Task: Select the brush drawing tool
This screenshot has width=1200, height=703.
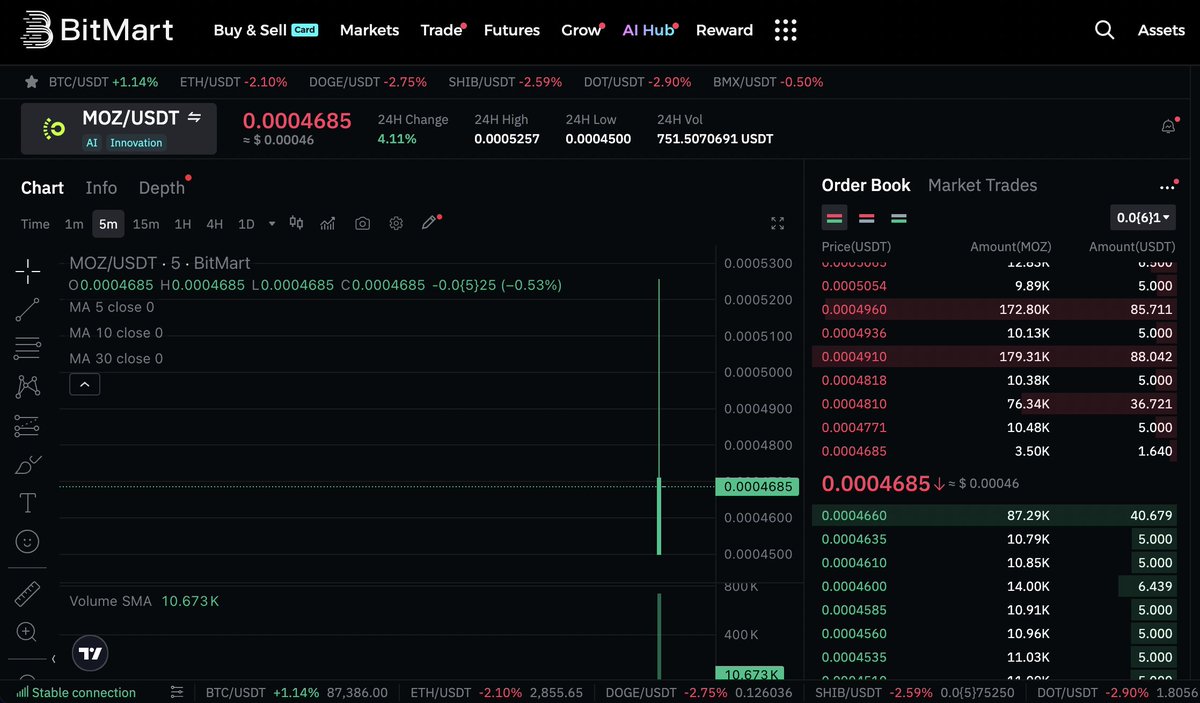Action: (28, 464)
